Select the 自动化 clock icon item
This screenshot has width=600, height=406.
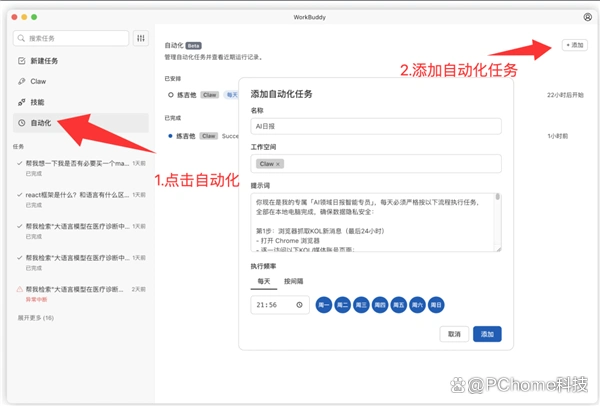point(22,122)
